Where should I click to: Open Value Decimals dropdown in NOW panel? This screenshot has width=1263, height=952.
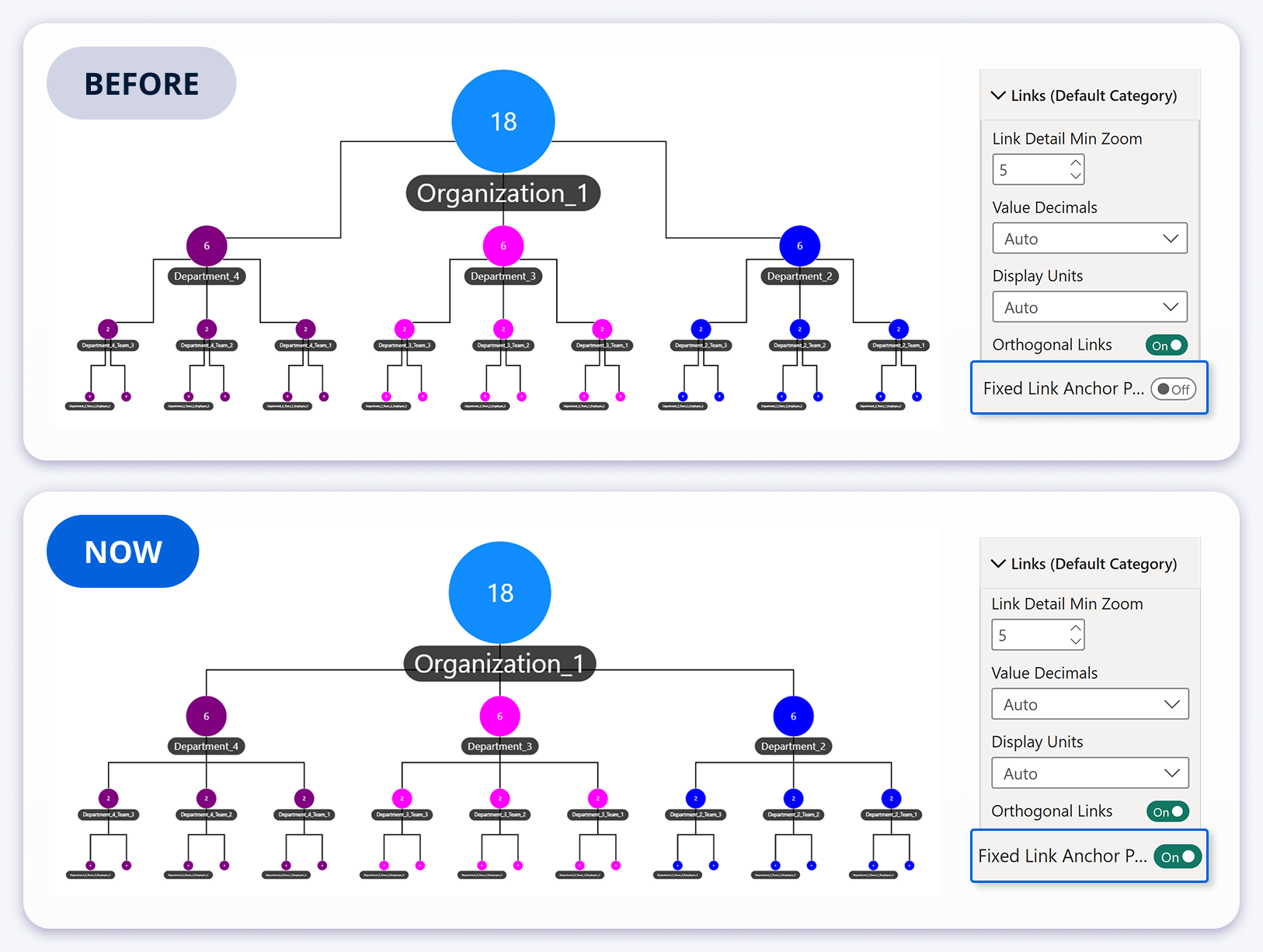pos(1089,704)
